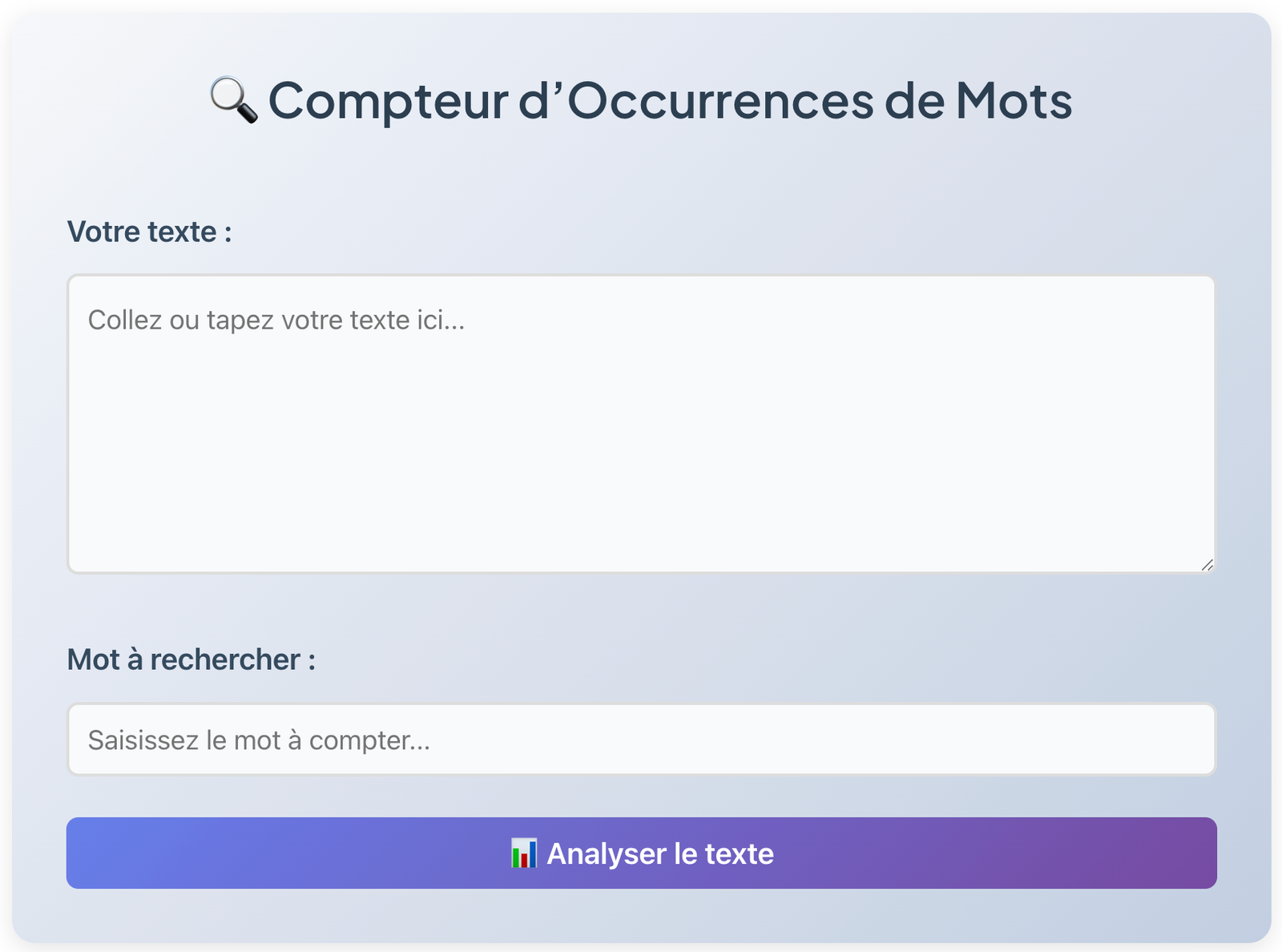Click the placeholder 'Collez ou tapez votre texte ici...'
This screenshot has height=952, width=1282.
pyautogui.click(x=276, y=320)
